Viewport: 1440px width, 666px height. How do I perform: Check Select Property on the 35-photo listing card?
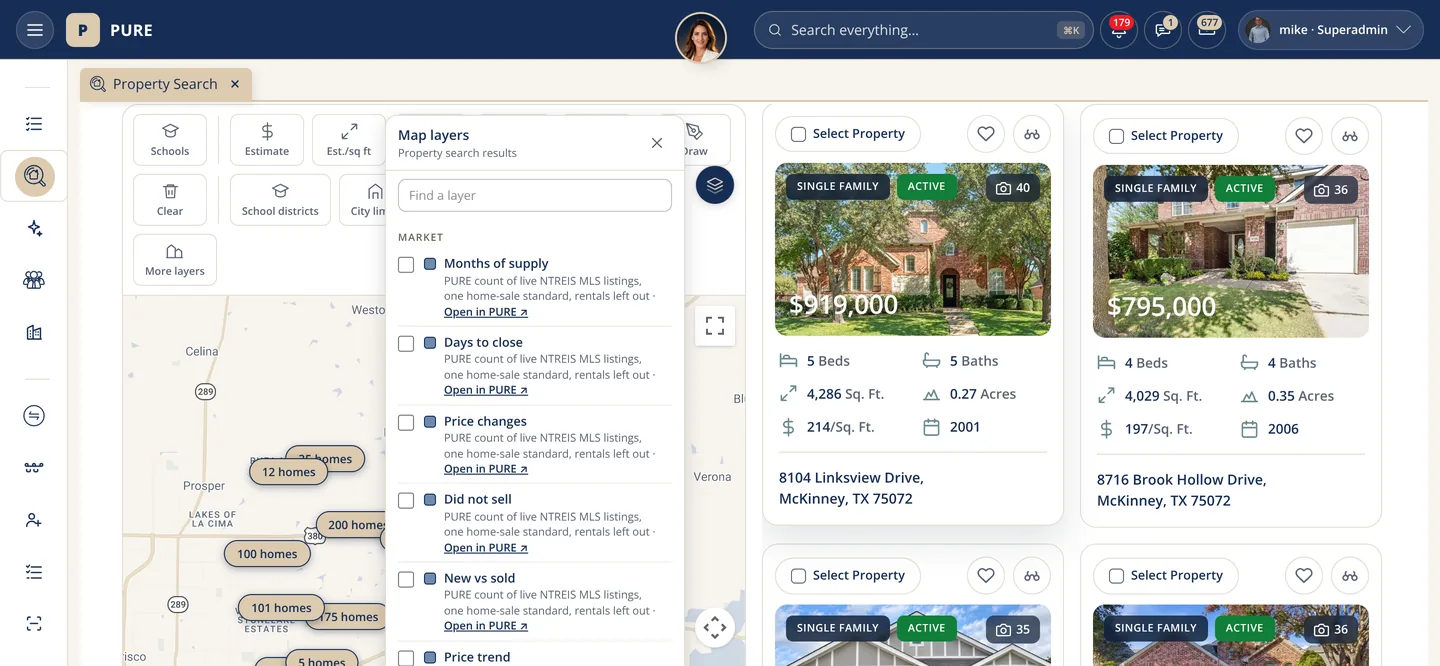pos(798,576)
